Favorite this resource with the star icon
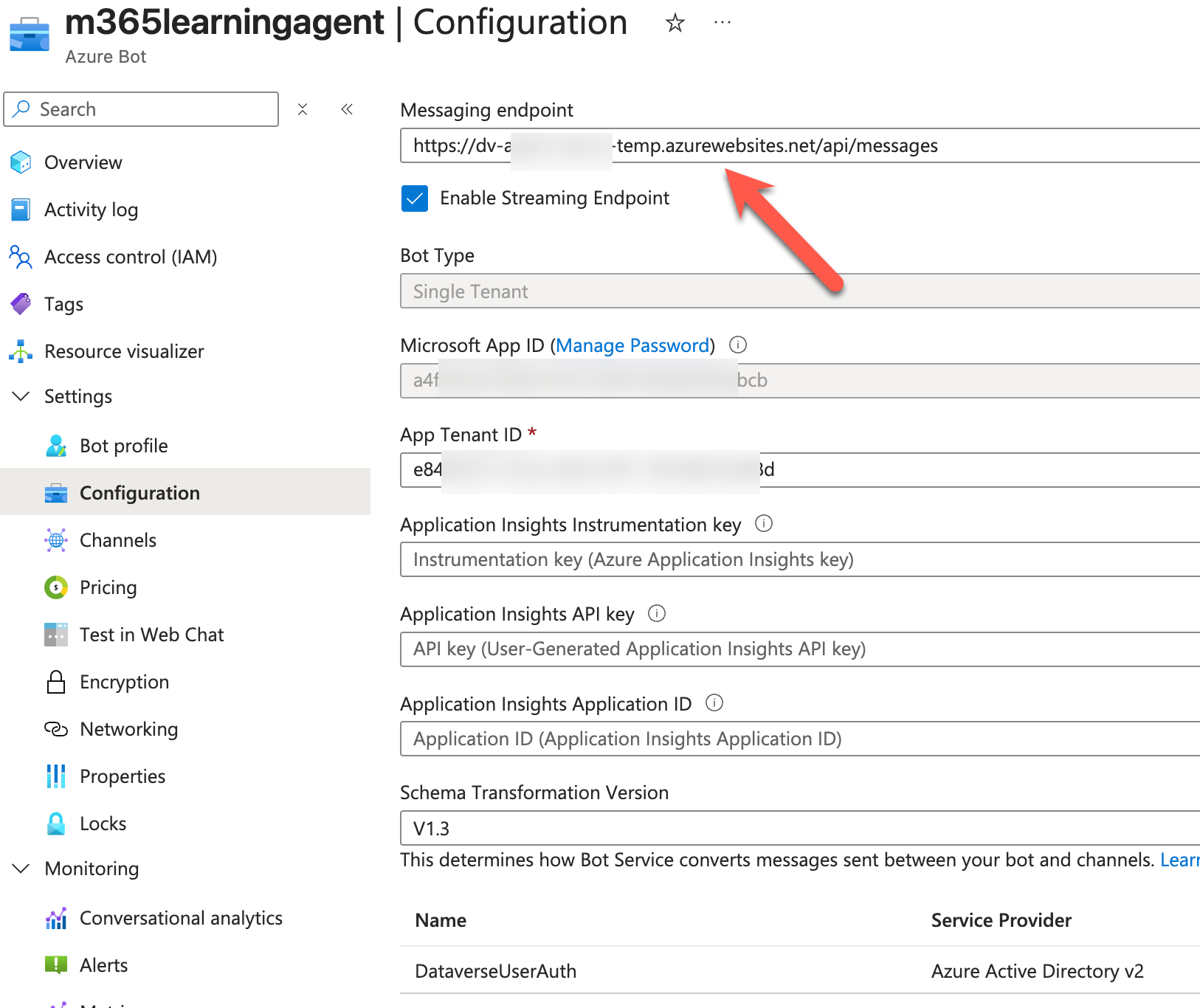 675,23
